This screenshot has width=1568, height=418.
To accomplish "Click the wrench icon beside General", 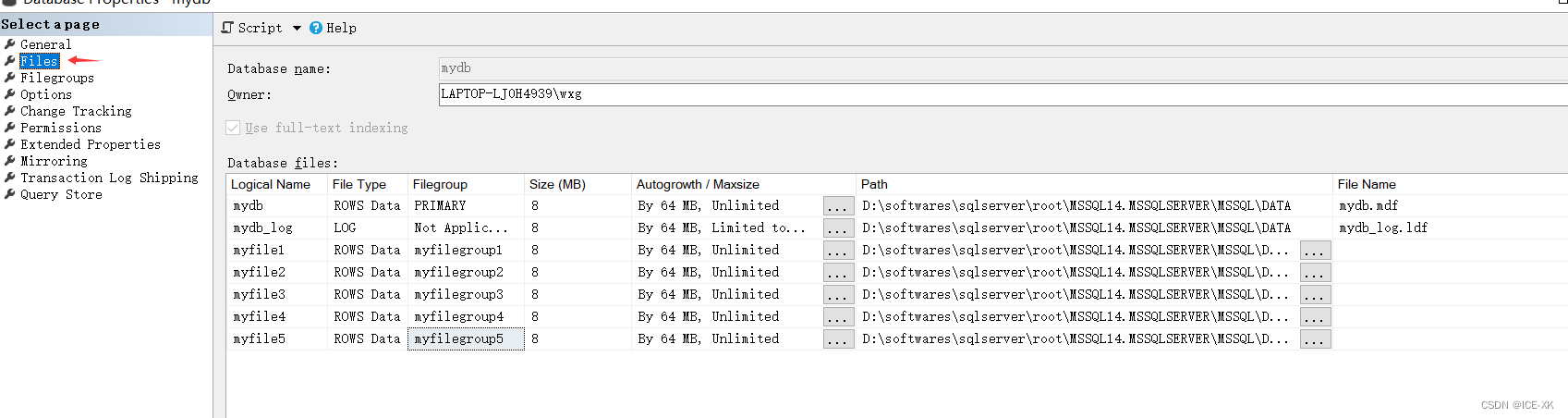I will click(9, 44).
